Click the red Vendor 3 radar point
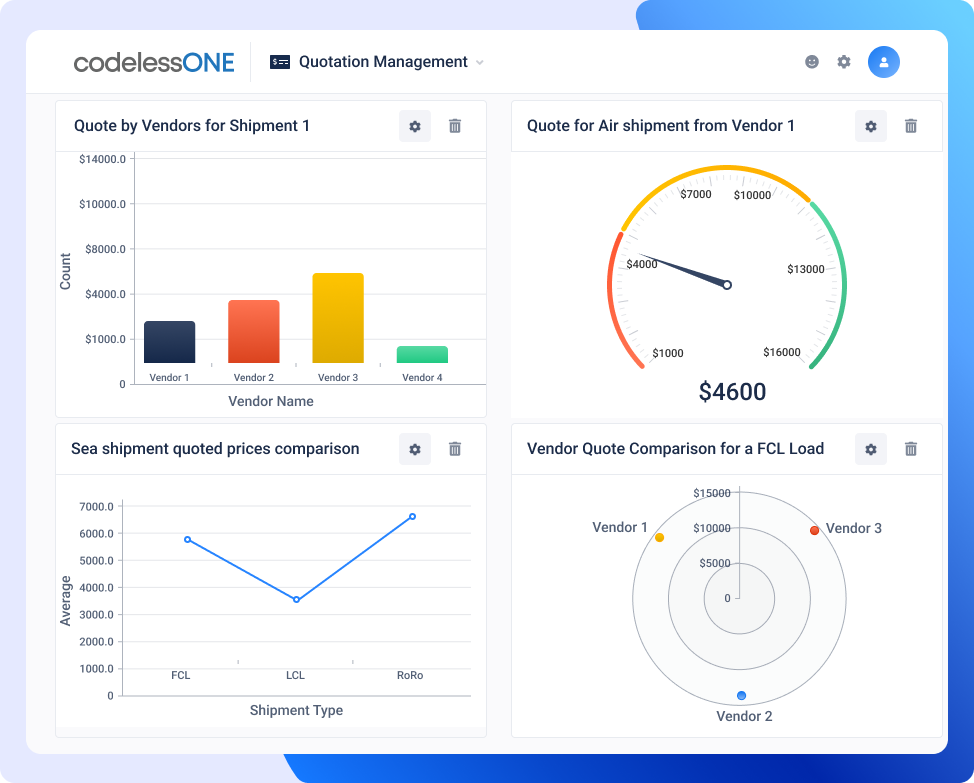974x783 pixels. tap(814, 530)
